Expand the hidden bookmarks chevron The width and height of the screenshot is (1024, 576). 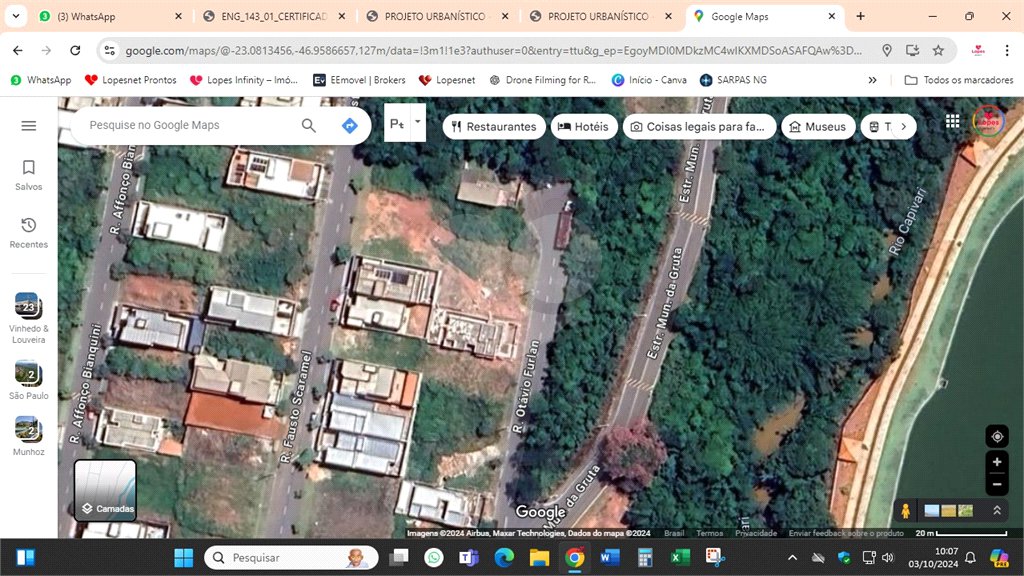[872, 80]
